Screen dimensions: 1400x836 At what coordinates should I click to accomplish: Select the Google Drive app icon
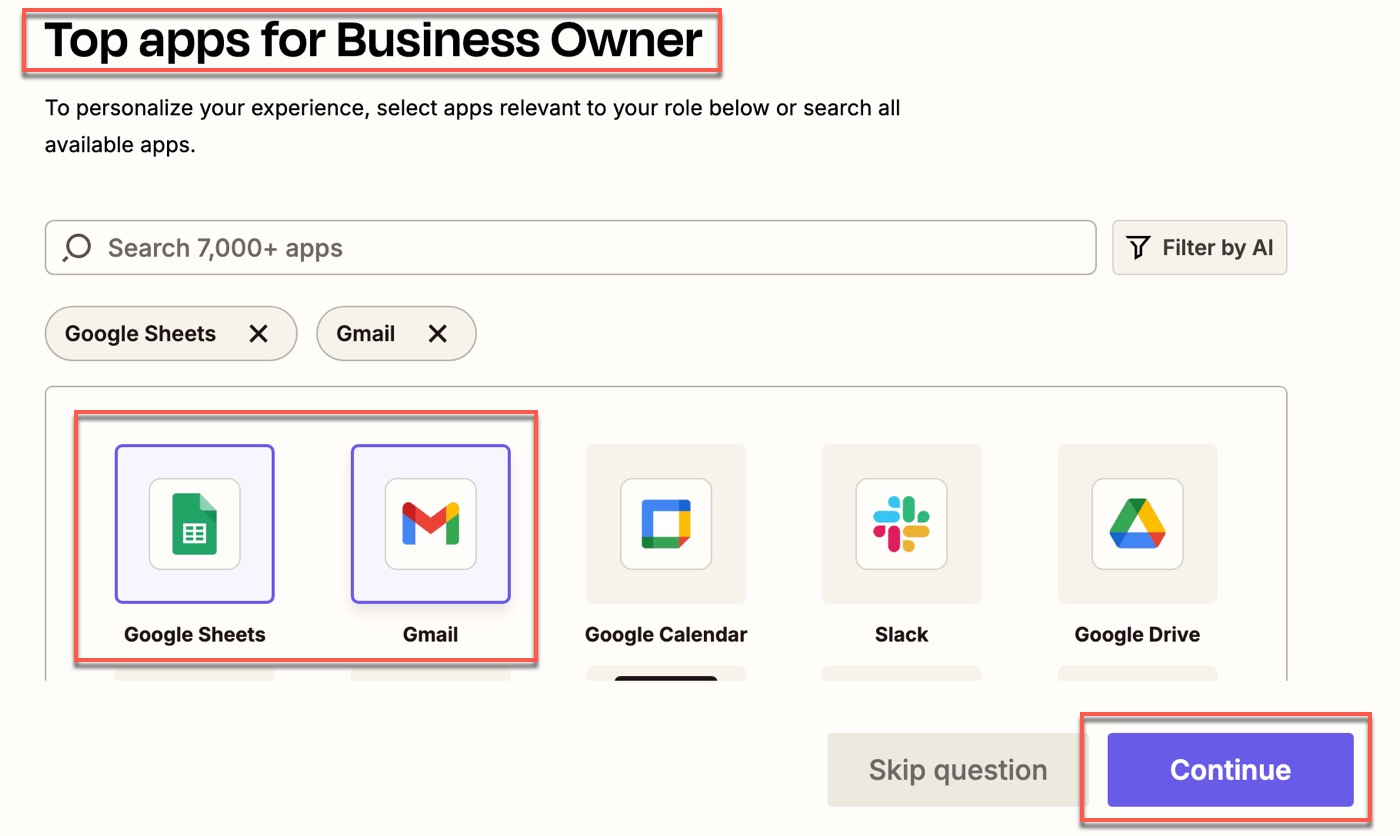point(1138,524)
